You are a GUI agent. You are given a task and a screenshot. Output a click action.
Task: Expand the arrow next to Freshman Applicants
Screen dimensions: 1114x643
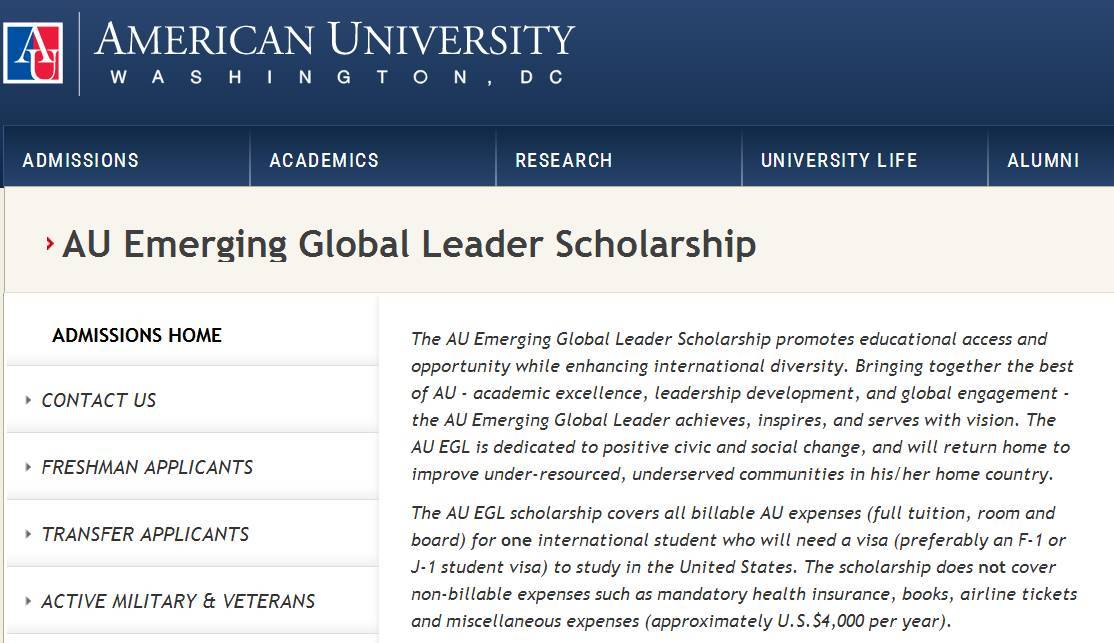pyautogui.click(x=28, y=467)
